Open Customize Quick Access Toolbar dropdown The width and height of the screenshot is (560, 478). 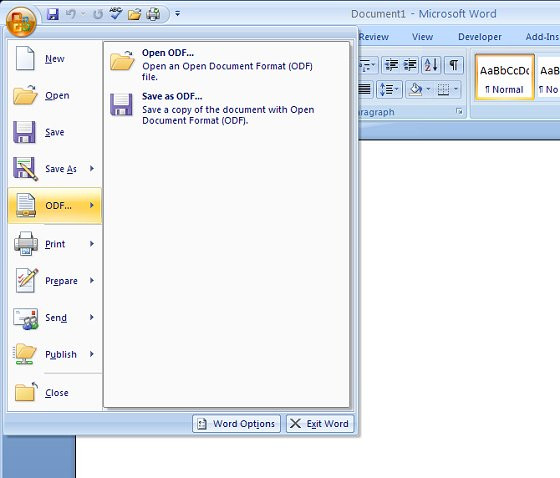point(178,14)
